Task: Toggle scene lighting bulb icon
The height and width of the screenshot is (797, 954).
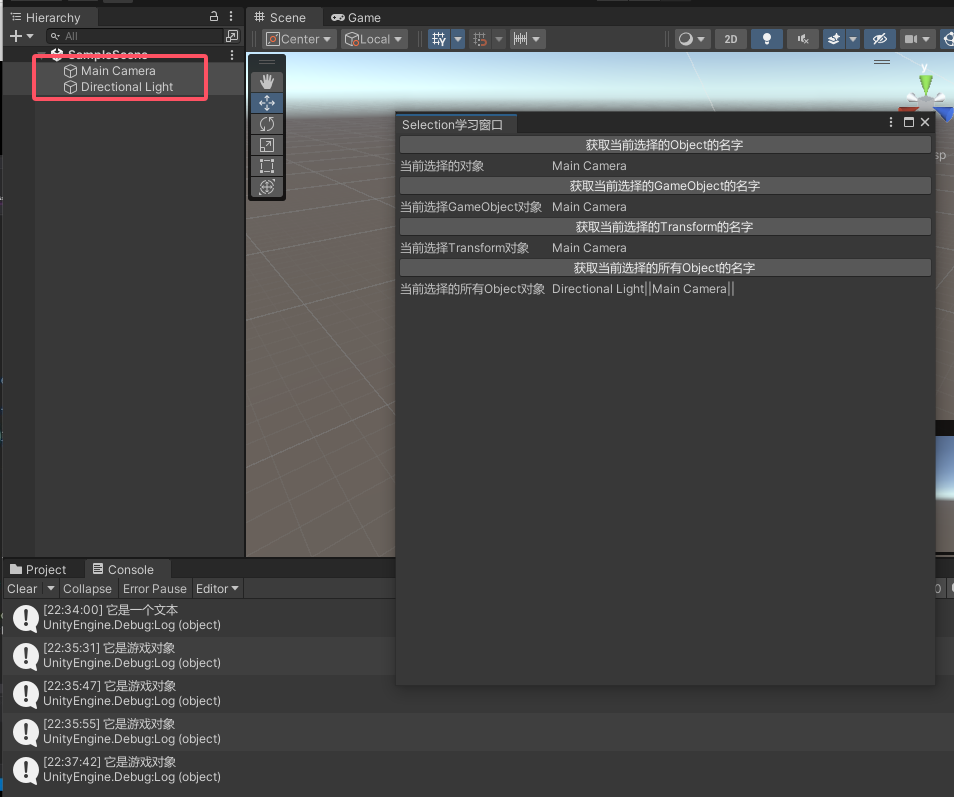Action: pyautogui.click(x=767, y=40)
